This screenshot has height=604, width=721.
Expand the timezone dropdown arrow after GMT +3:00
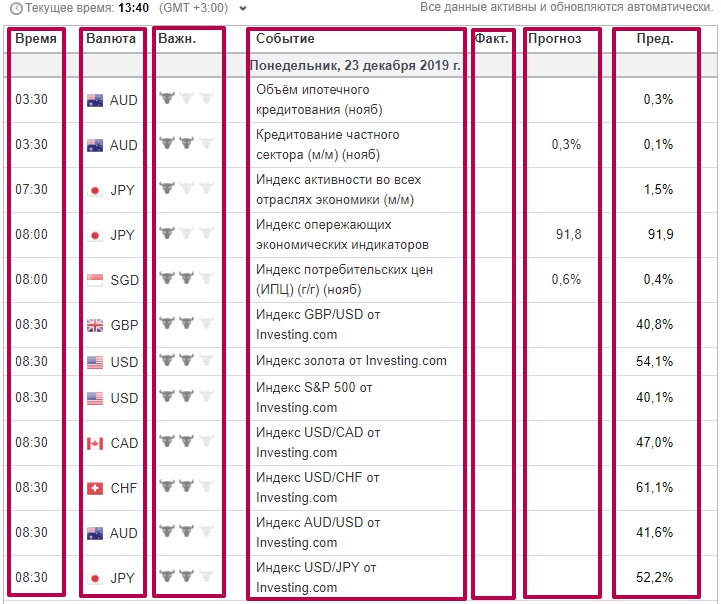coord(243,8)
